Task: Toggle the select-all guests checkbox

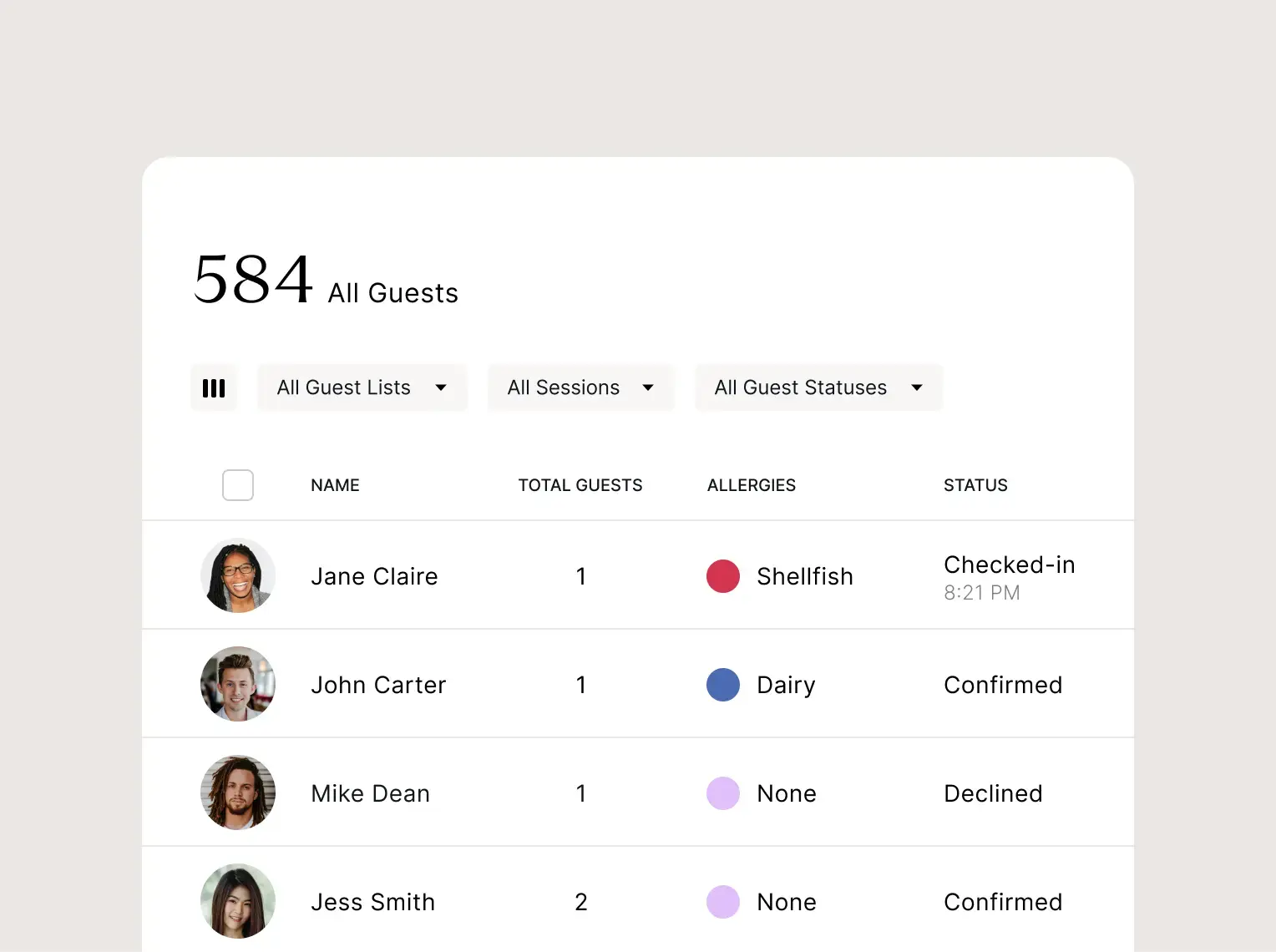Action: coord(238,485)
